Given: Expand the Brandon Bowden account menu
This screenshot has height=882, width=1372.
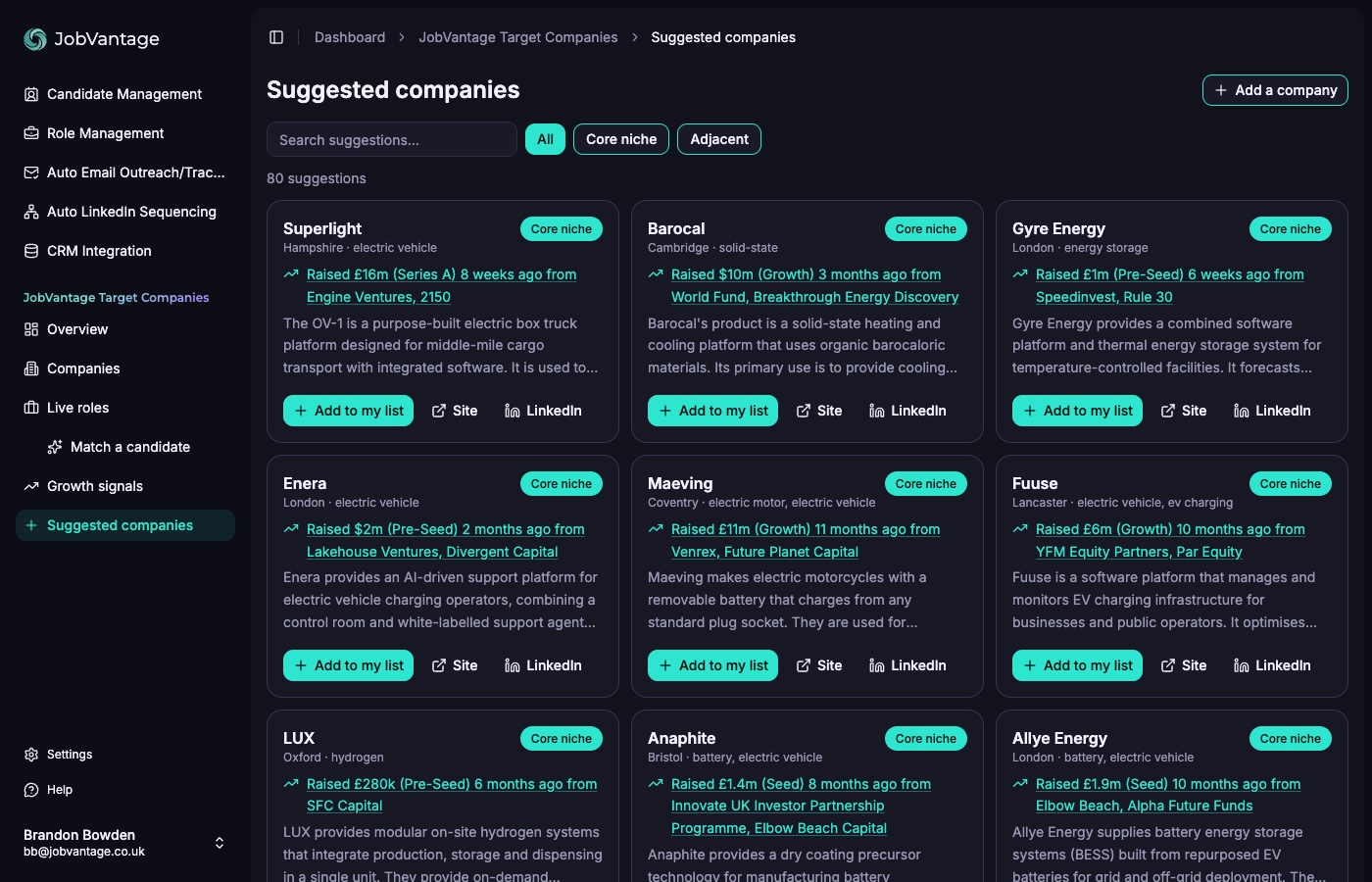Looking at the screenshot, I should [125, 843].
